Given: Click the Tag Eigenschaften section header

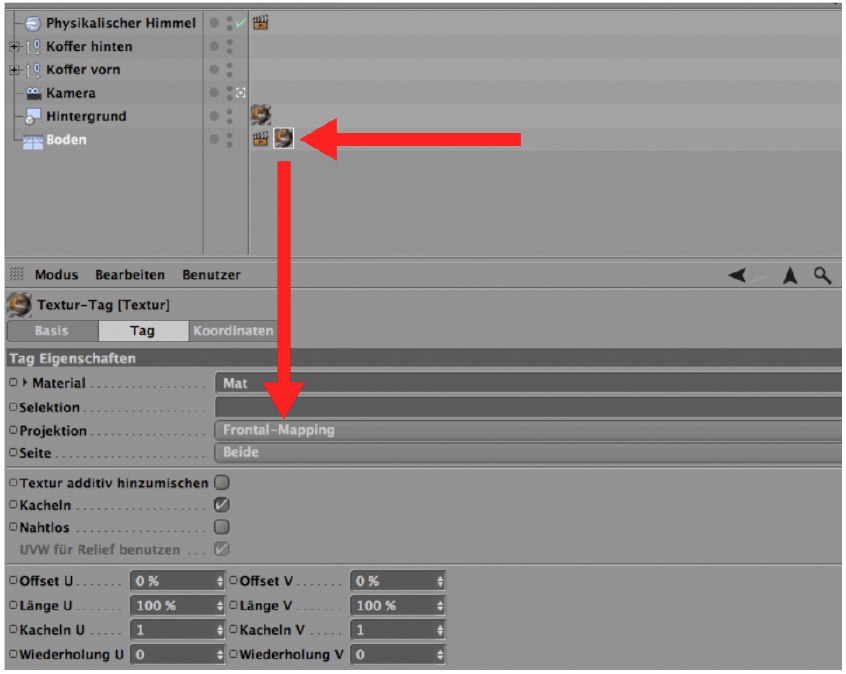Looking at the screenshot, I should [424, 358].
